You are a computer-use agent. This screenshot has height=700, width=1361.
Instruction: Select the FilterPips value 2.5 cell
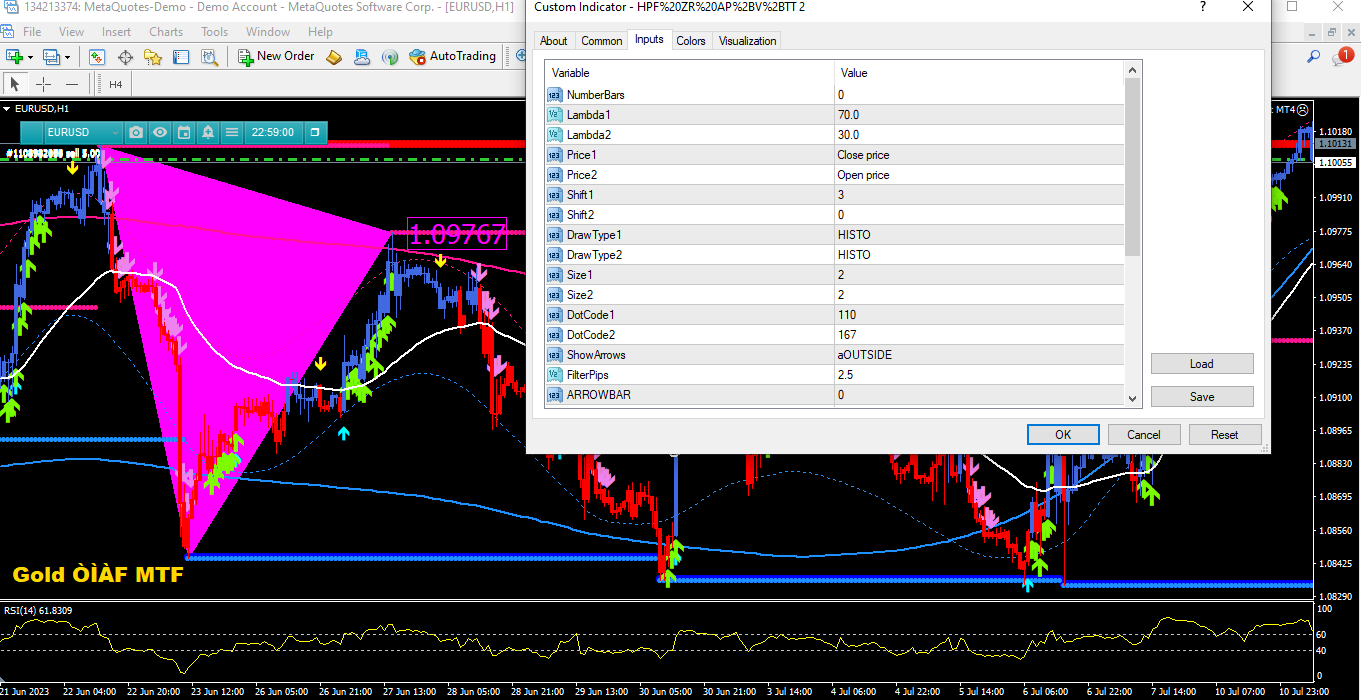(x=979, y=375)
